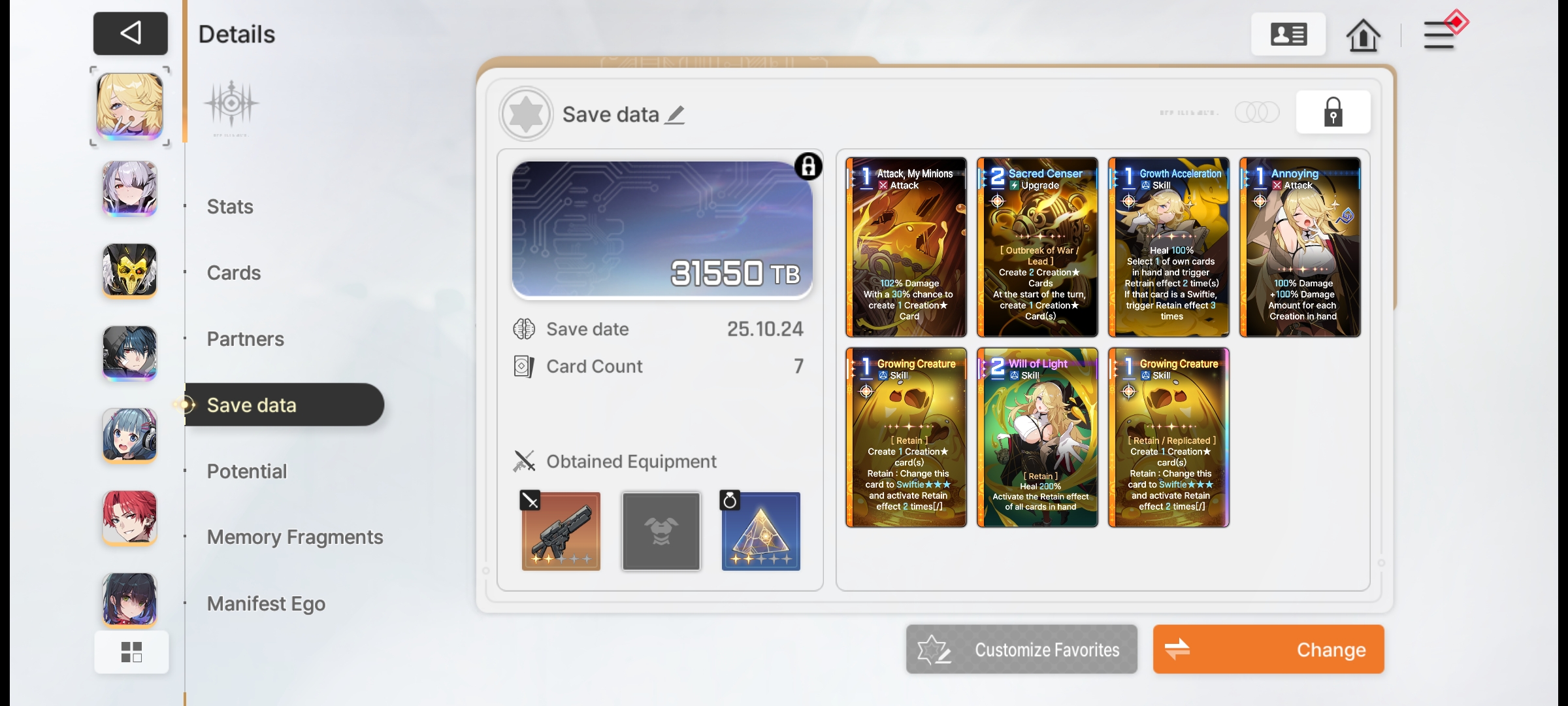Go back using the arrow button
The width and height of the screenshot is (1568, 706).
pyautogui.click(x=131, y=33)
